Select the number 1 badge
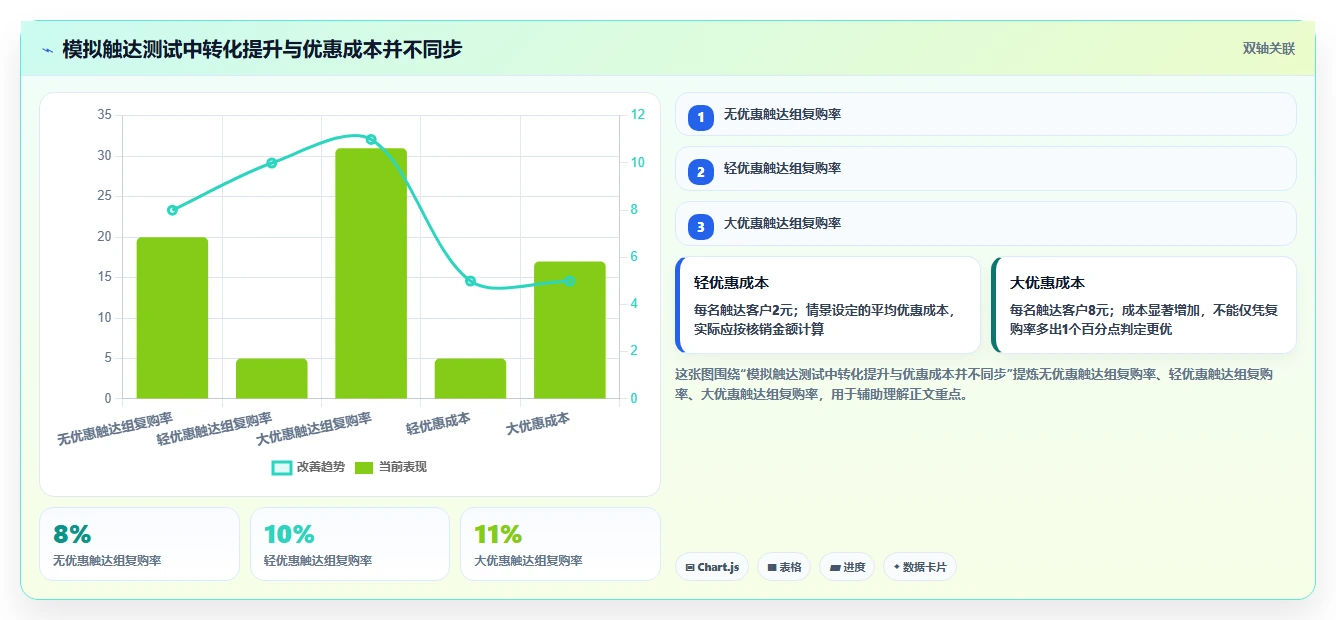This screenshot has width=1336, height=620. coord(701,117)
